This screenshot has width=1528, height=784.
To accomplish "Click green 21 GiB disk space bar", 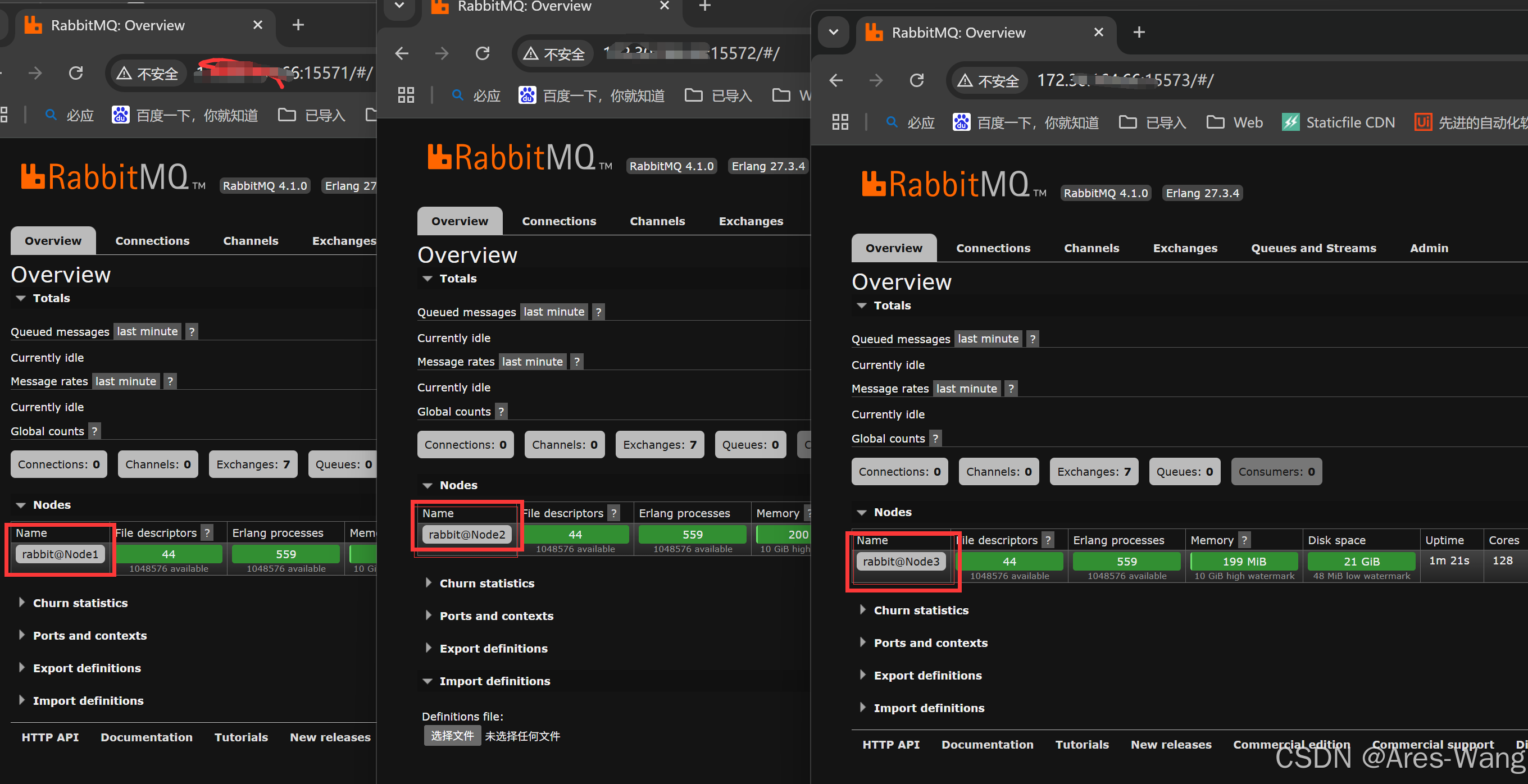I will (x=1361, y=561).
